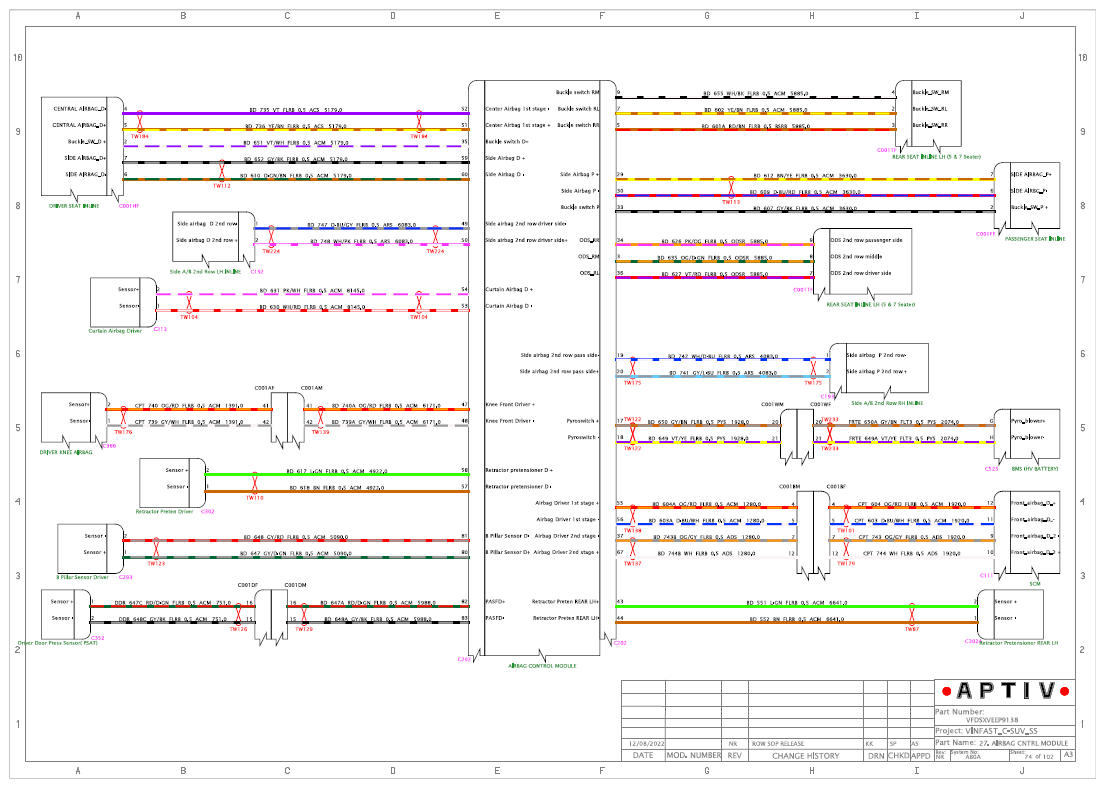Screen dimensions: 1105x788
Task: Select wire label BD 610 D-GN/BN
Action: click(294, 176)
